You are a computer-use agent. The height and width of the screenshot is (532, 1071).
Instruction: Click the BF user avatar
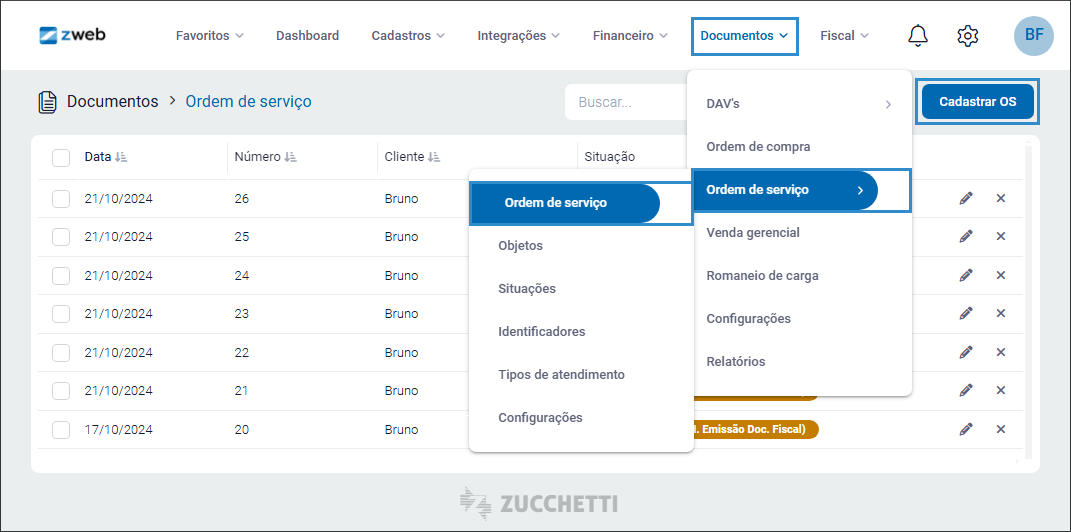pyautogui.click(x=1033, y=36)
